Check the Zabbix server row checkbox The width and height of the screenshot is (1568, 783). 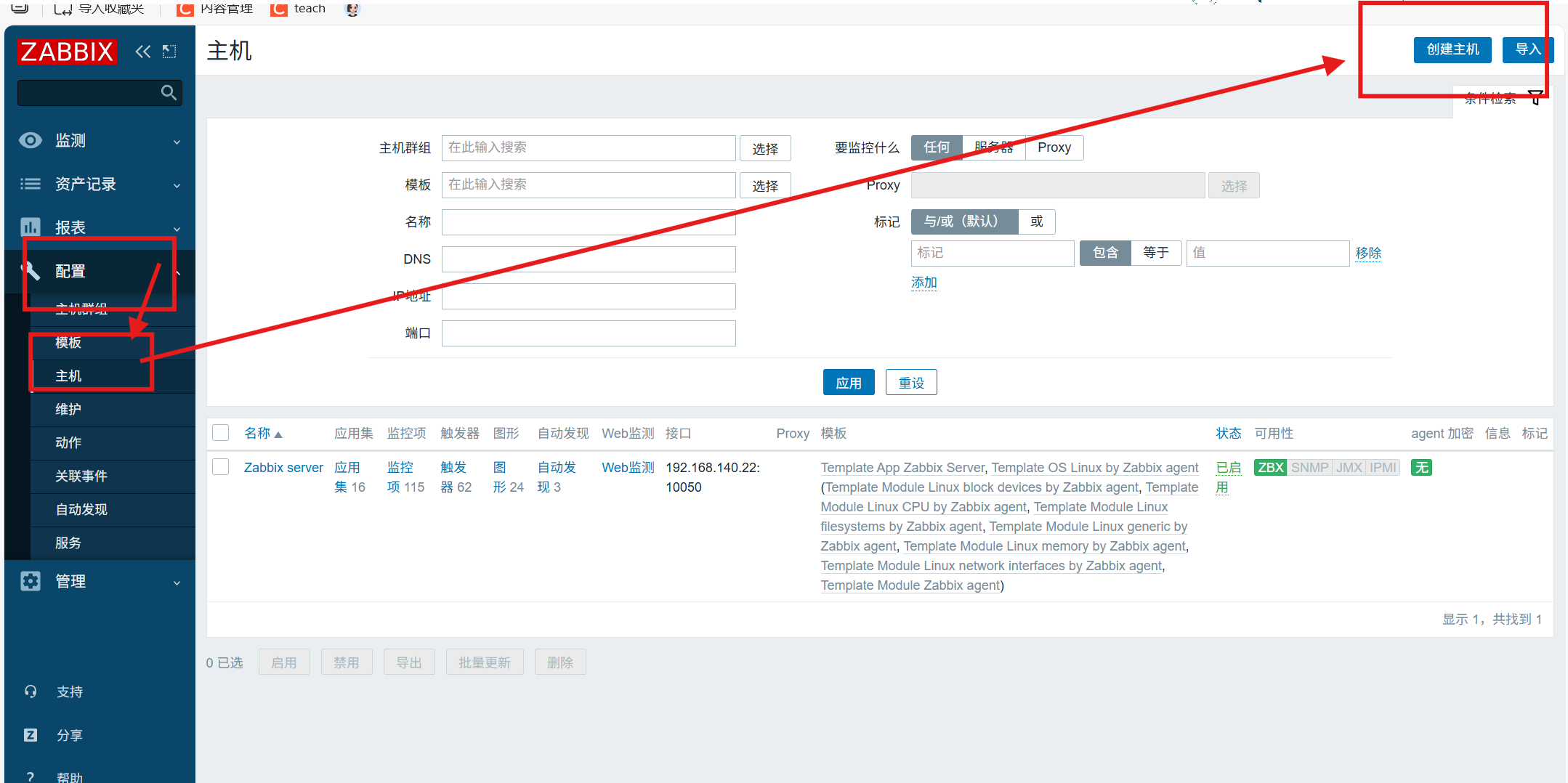point(221,466)
